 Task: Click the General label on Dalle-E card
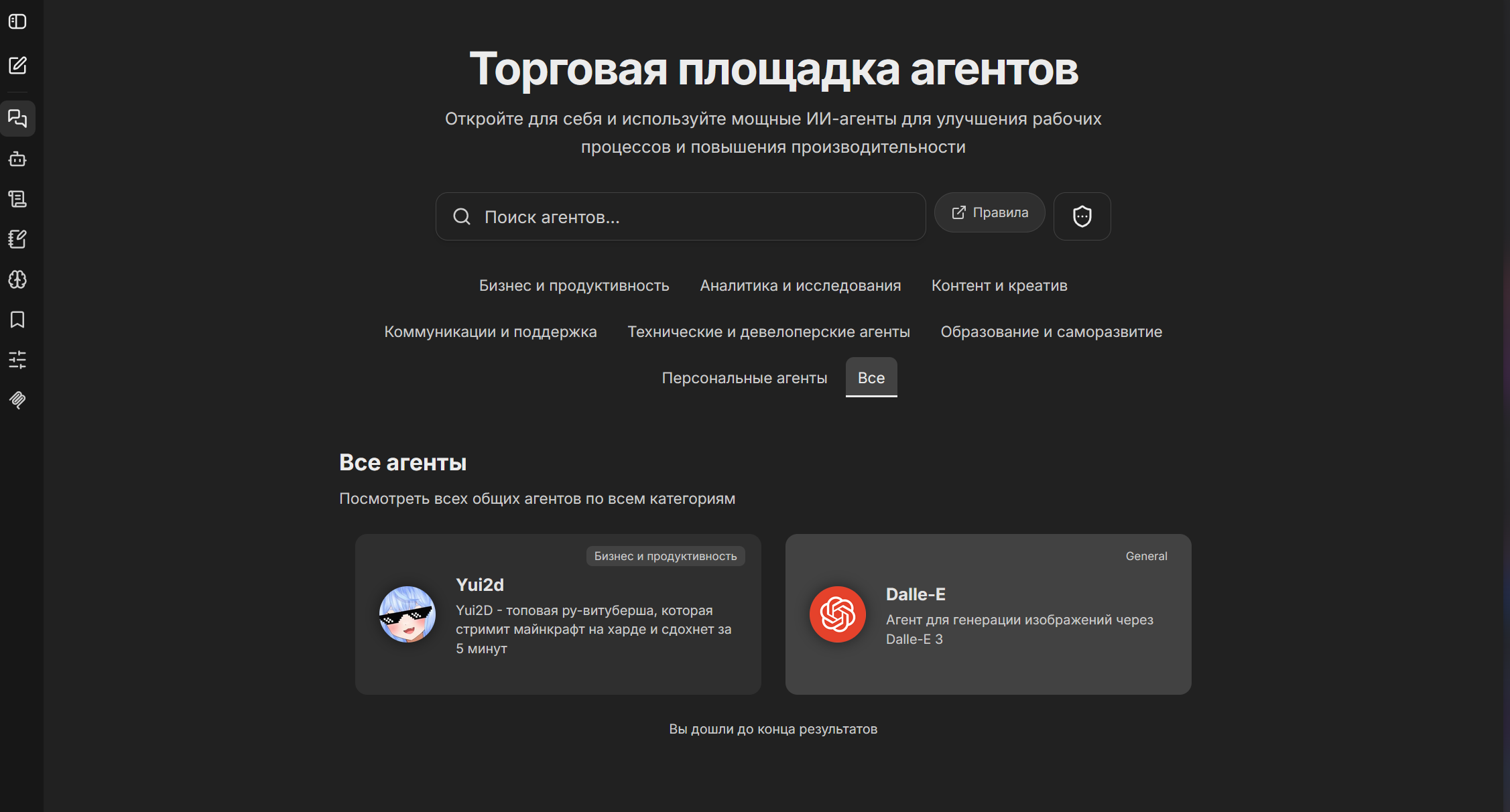[x=1146, y=556]
